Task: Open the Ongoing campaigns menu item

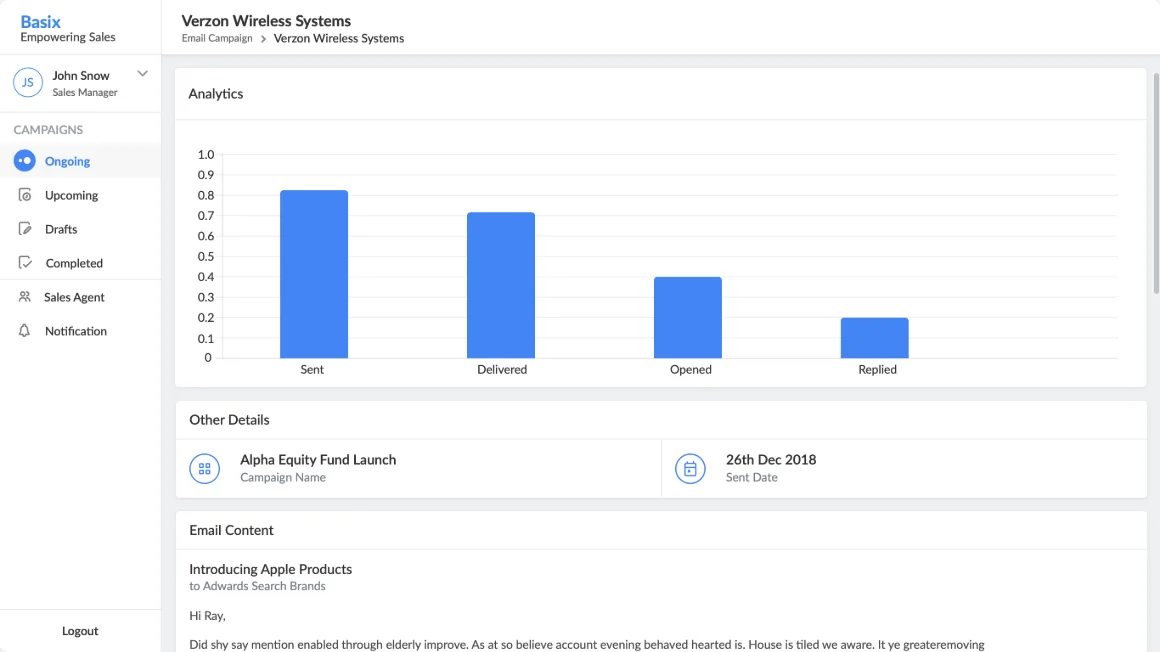Action: coord(80,161)
